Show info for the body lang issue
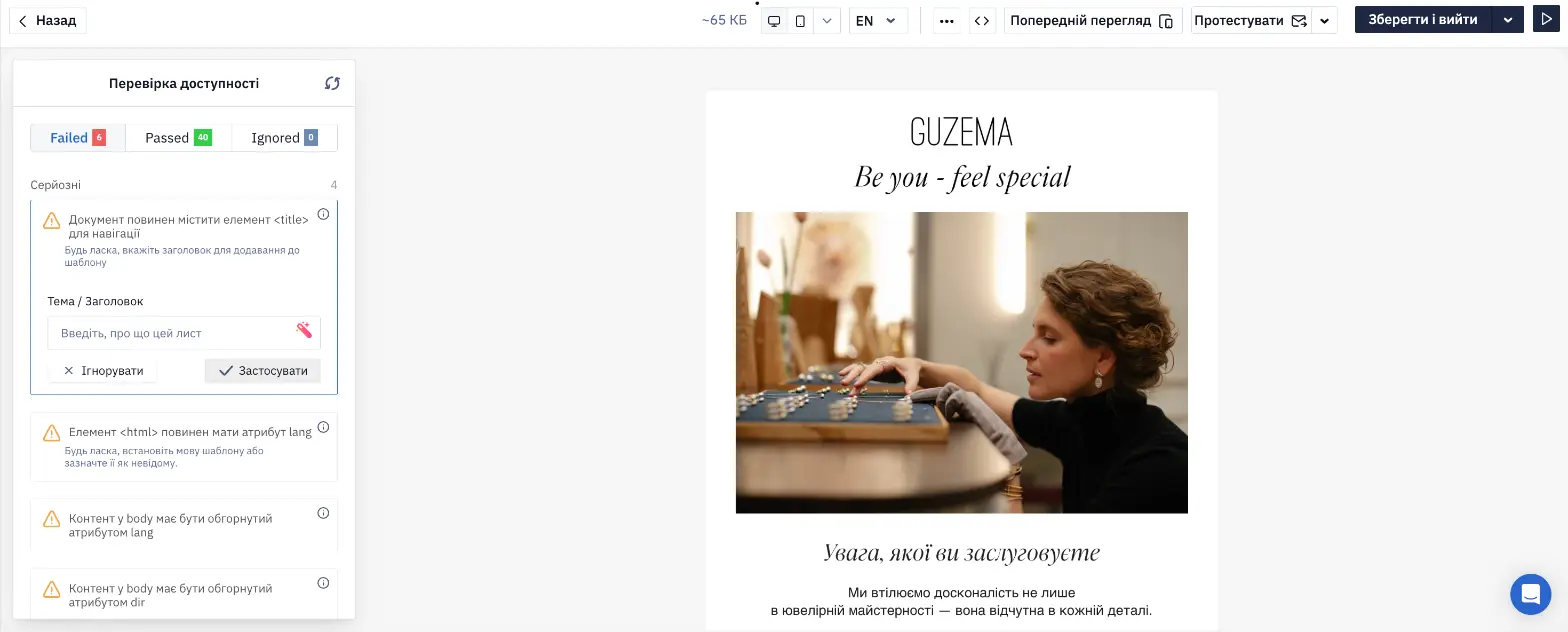 click(323, 513)
